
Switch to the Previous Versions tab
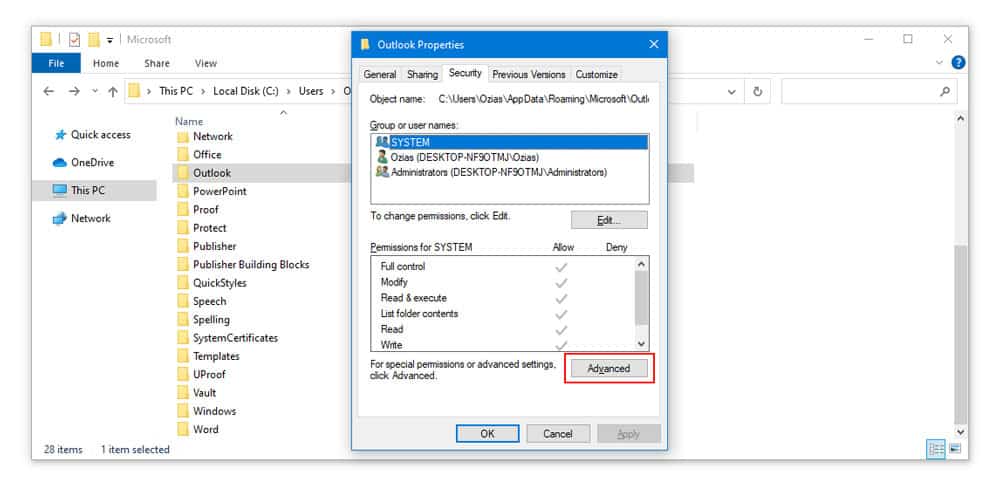pyautogui.click(x=529, y=75)
